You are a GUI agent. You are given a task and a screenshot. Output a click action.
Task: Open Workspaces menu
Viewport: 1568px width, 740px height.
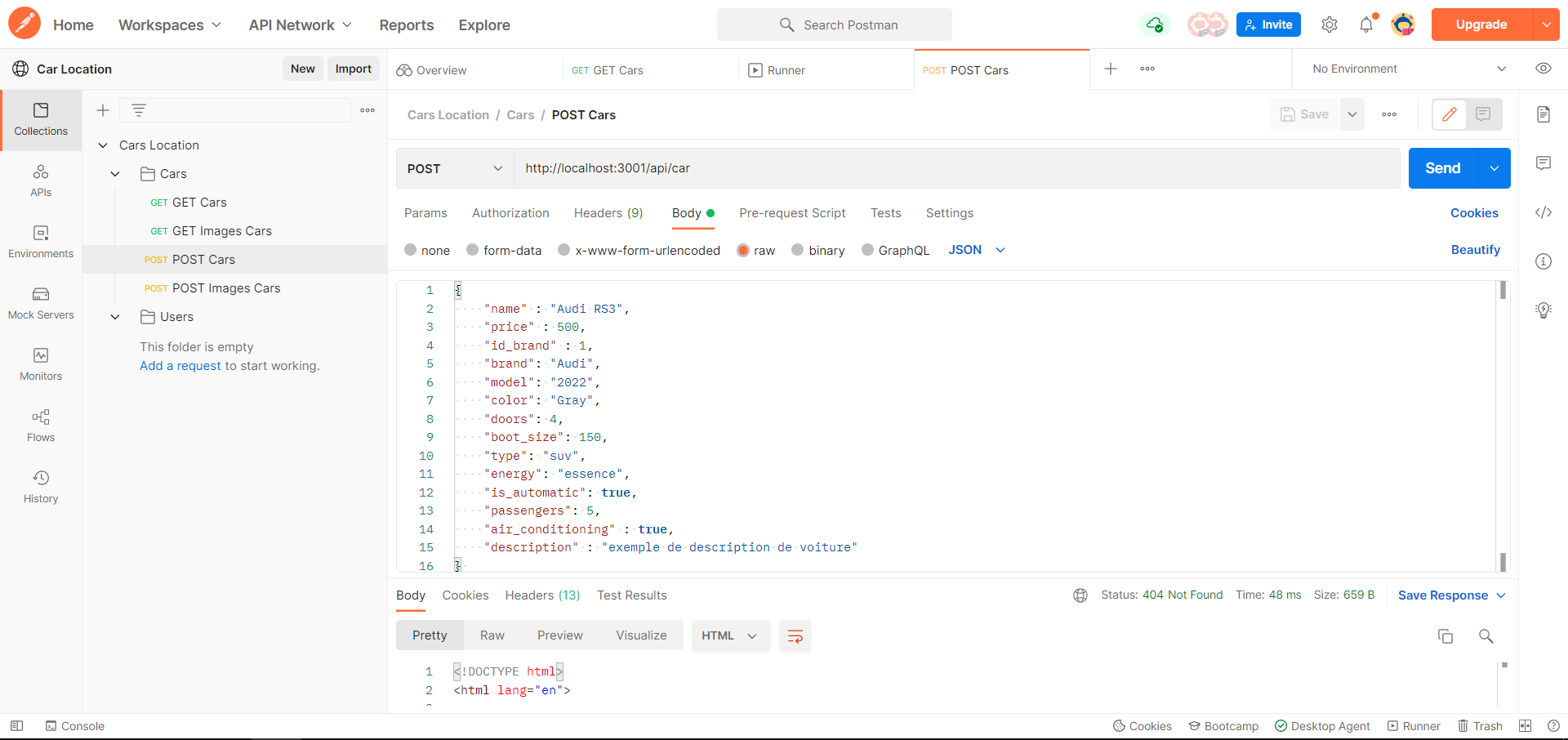170,25
